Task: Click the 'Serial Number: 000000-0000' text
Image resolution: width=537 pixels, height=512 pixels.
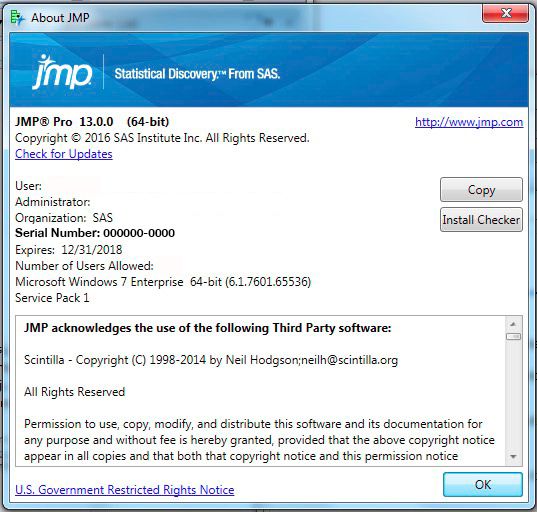Action: coord(95,233)
